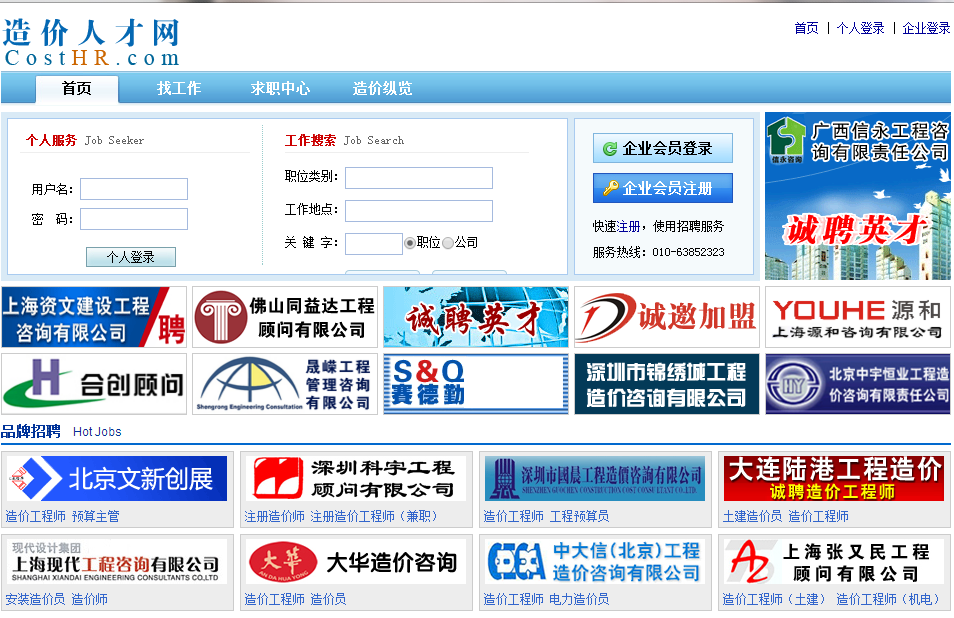Click the 中大信(北京)工程造价咨询 logo
The height and width of the screenshot is (618, 954).
pos(594,561)
